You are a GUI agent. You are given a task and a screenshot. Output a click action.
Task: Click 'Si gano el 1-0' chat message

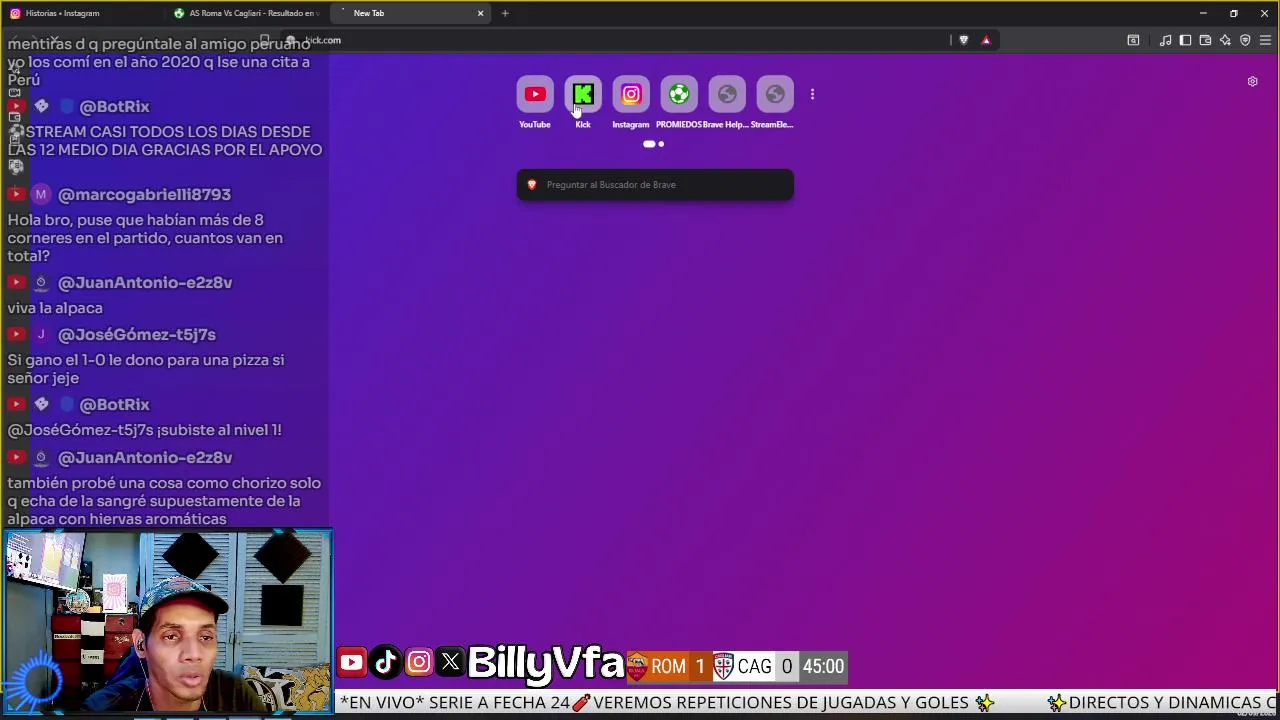point(146,369)
